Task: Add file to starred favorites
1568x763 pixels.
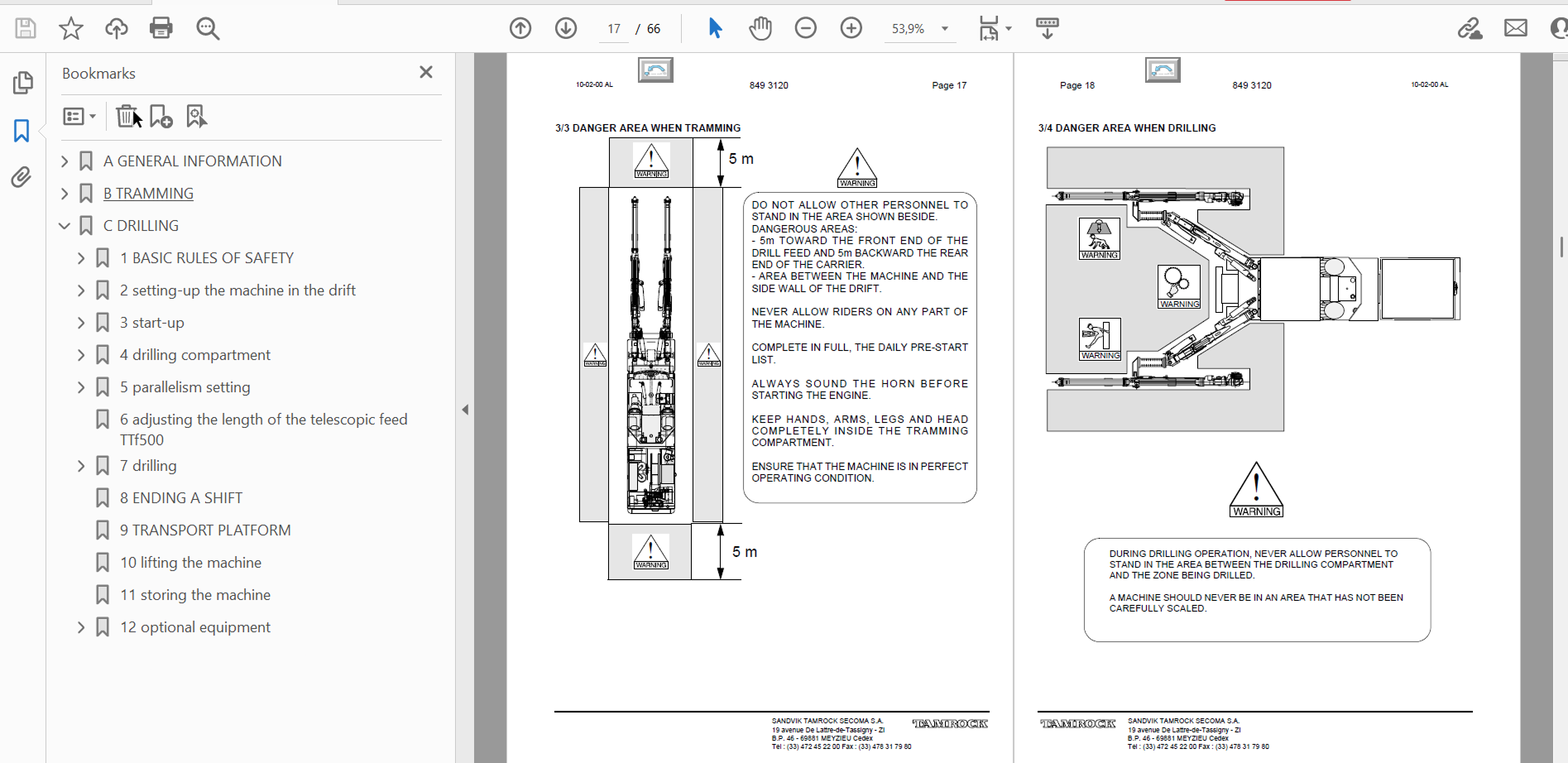Action: point(71,28)
